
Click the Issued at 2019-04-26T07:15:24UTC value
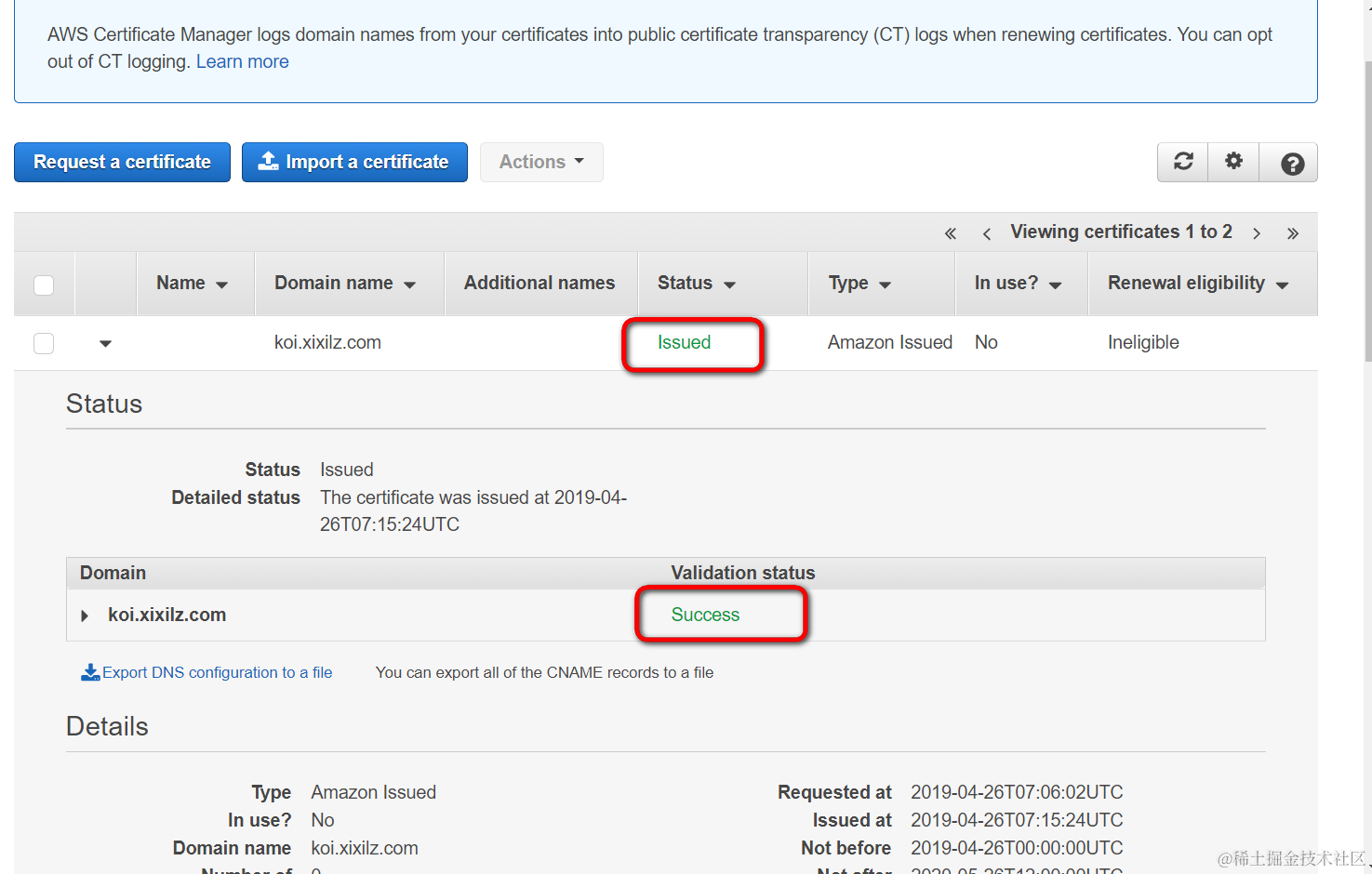click(x=1017, y=820)
